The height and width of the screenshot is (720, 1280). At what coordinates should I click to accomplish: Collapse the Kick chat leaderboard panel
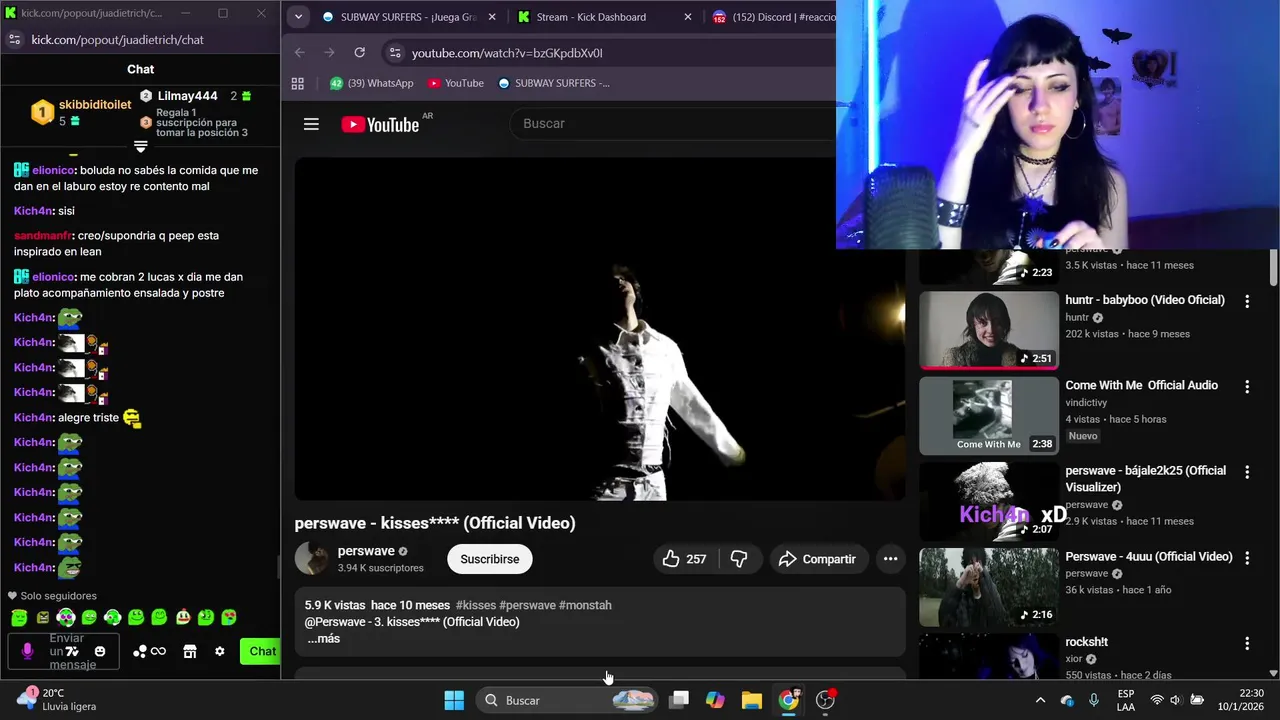click(x=141, y=147)
